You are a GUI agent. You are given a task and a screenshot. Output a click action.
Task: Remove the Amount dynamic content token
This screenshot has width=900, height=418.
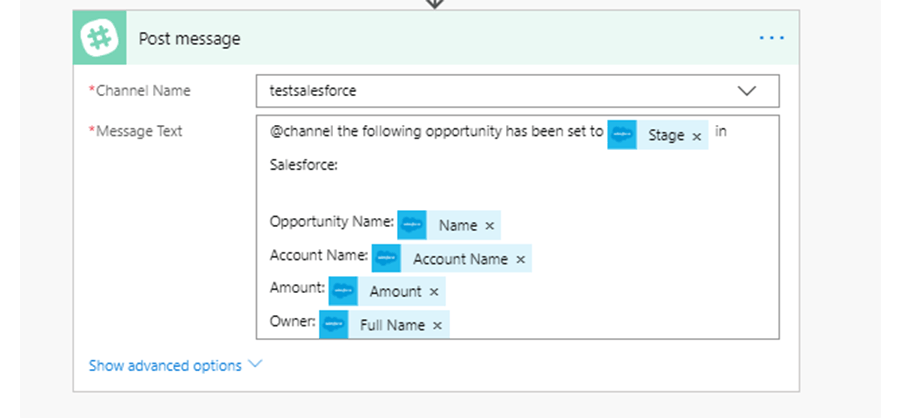(x=434, y=292)
